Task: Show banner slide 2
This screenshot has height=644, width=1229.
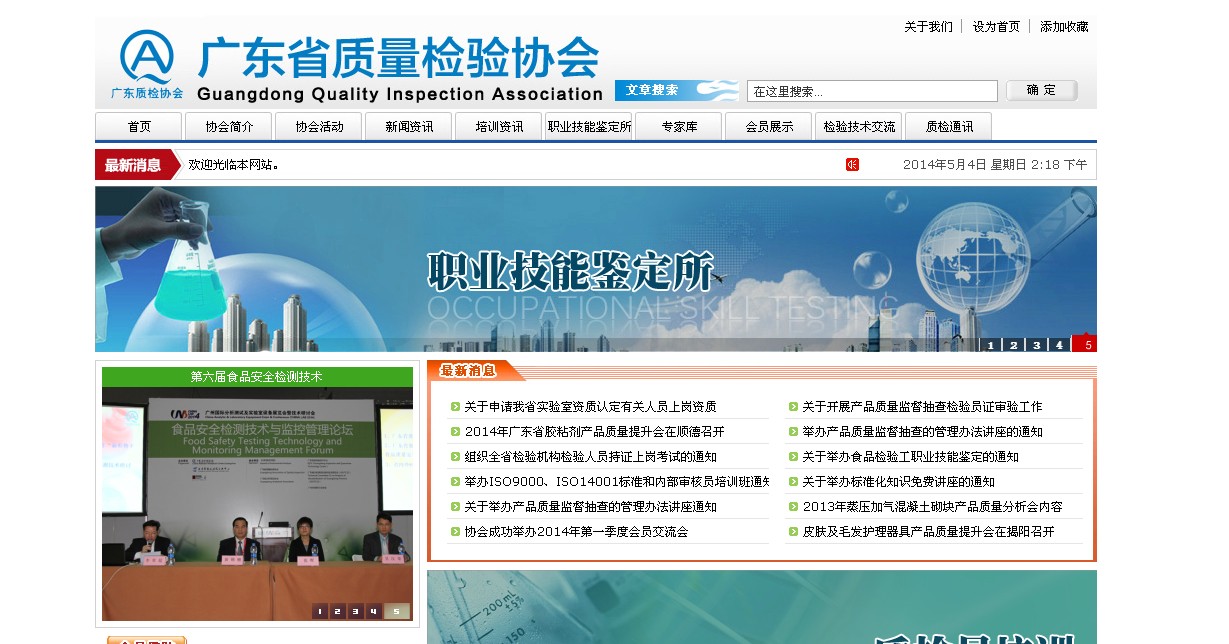Action: 1013,345
